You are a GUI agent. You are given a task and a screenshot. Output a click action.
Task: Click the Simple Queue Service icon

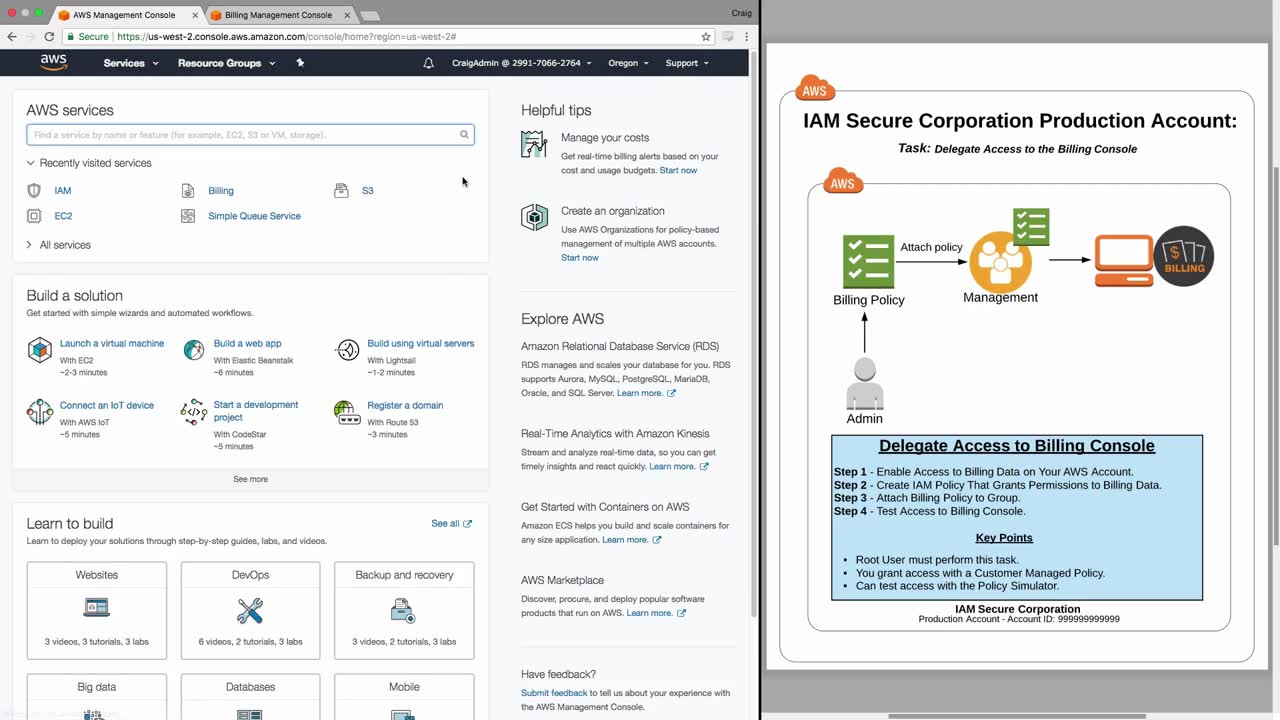click(188, 216)
